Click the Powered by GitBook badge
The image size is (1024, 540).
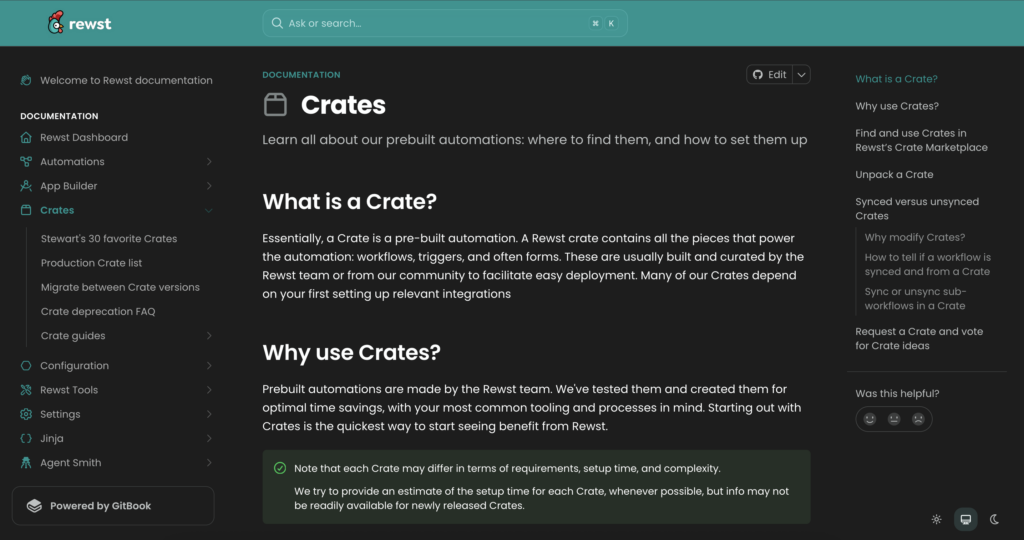[x=112, y=506]
